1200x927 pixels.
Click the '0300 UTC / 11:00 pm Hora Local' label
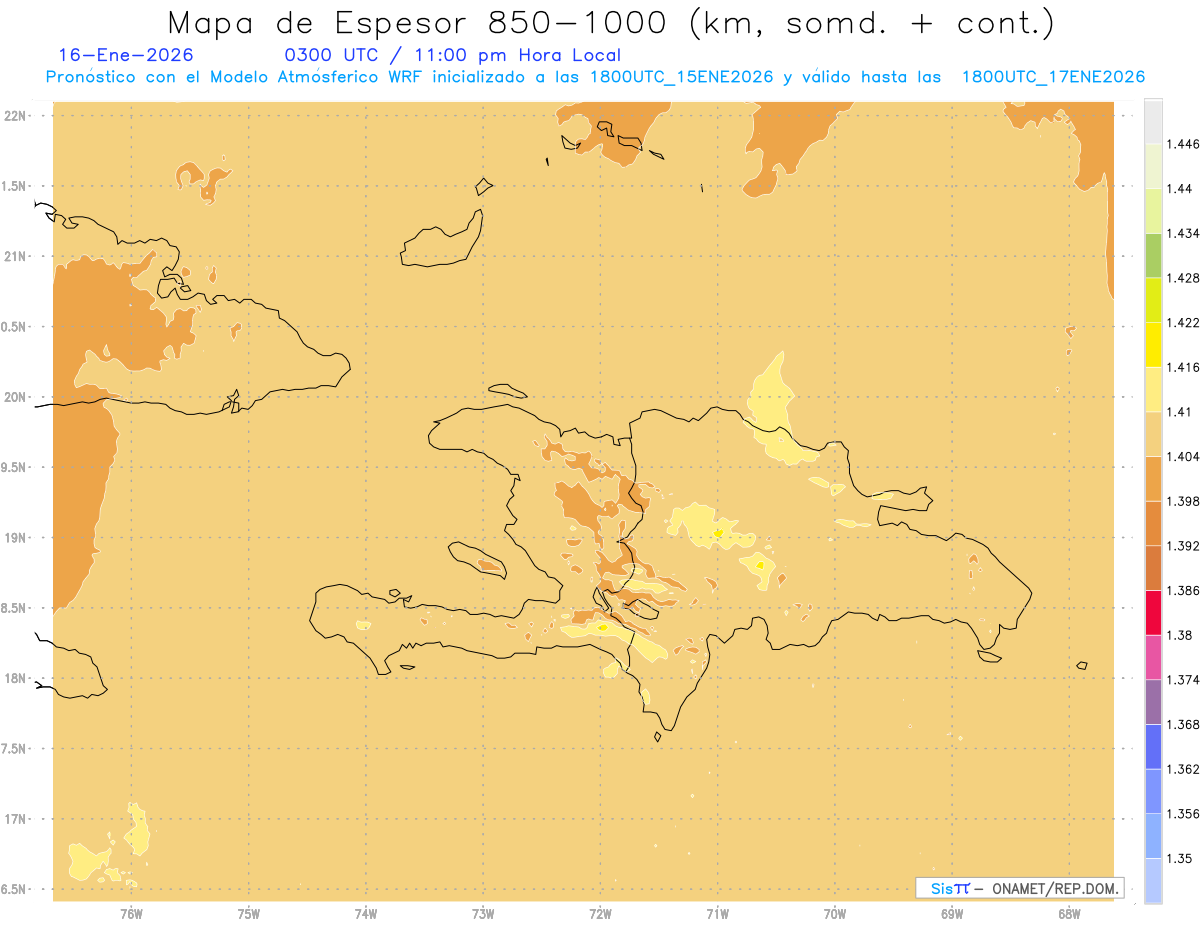coord(453,56)
